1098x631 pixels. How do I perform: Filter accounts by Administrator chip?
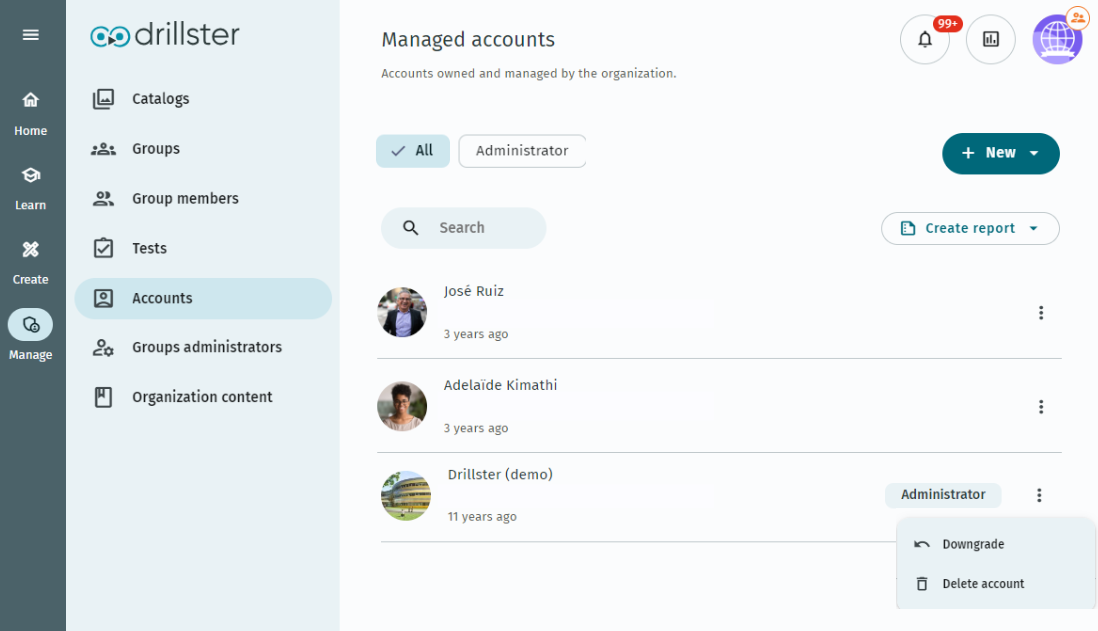pos(522,151)
